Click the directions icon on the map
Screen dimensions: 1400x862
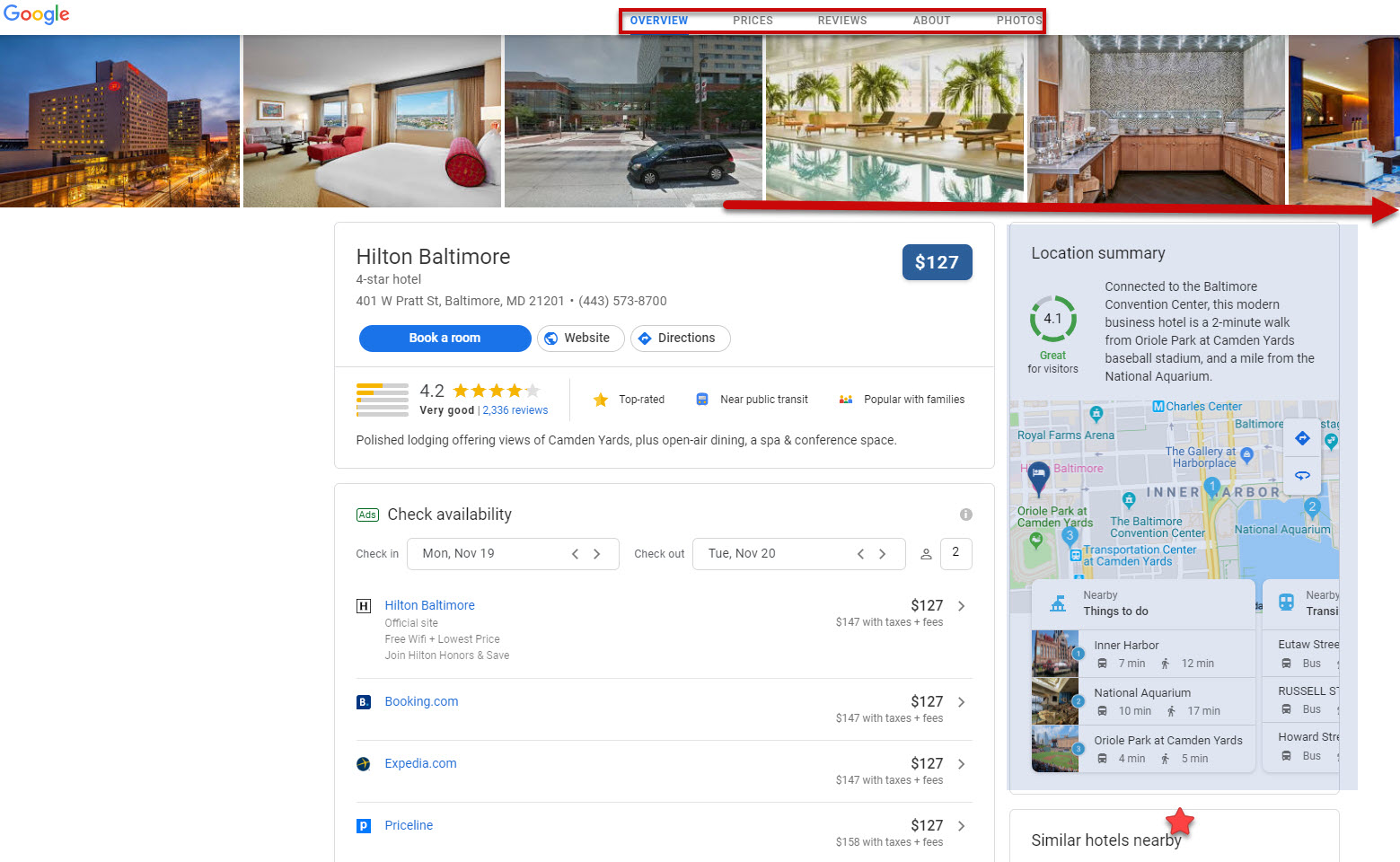click(1302, 438)
